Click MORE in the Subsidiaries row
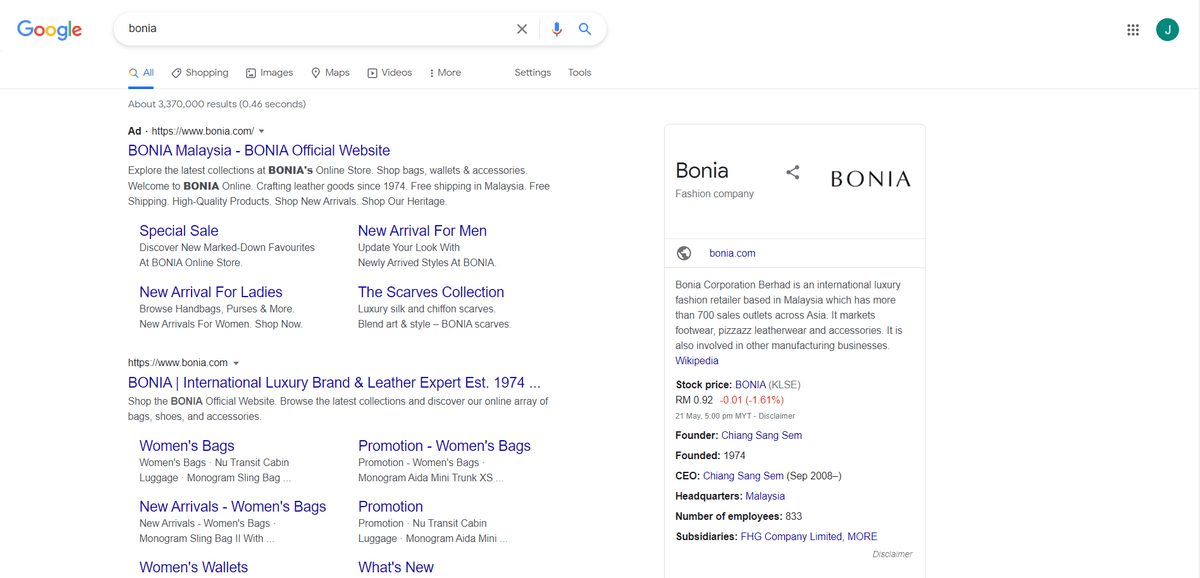Viewport: 1200px width, 578px height. pyautogui.click(x=862, y=537)
